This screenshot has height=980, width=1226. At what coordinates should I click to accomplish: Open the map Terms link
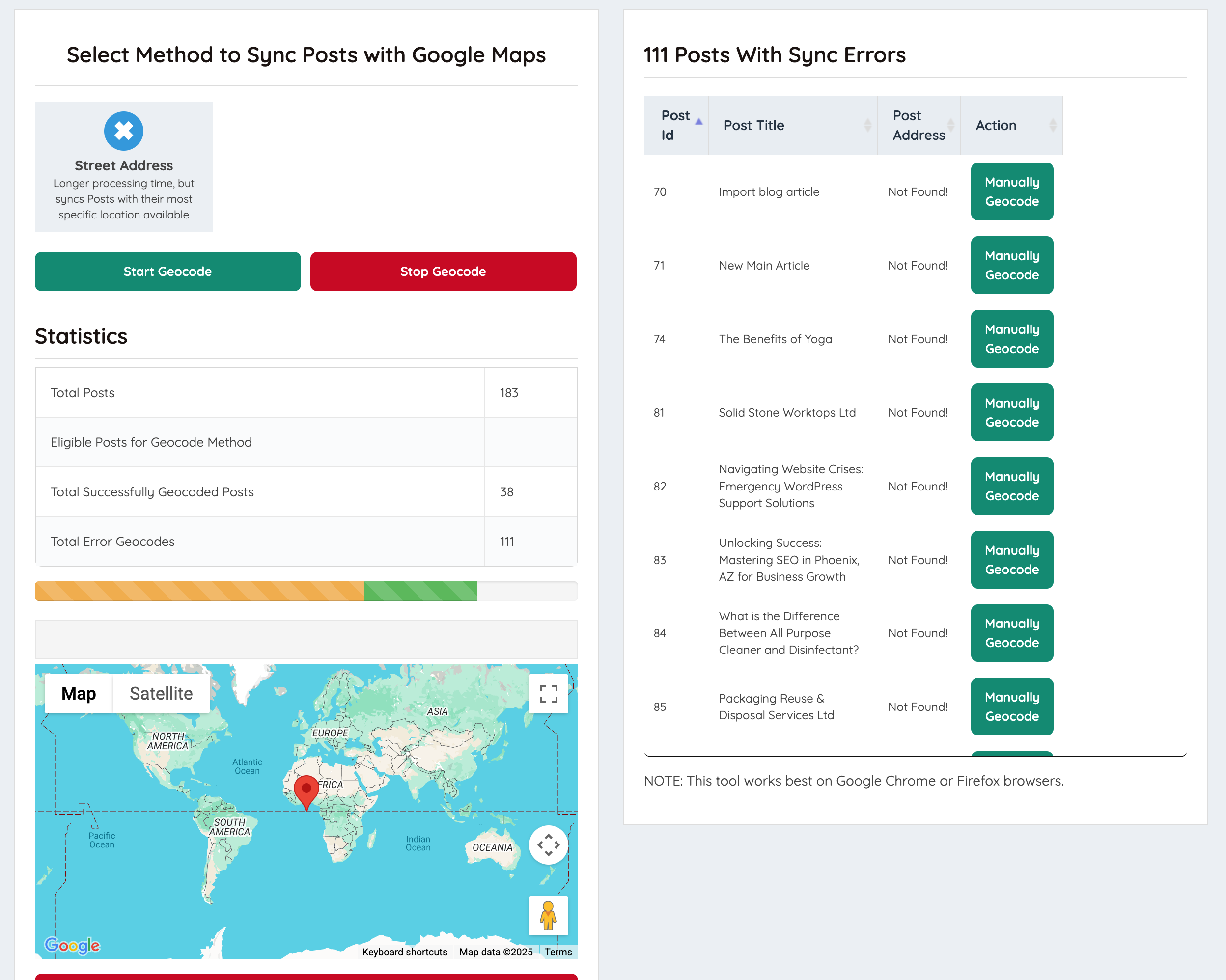click(x=558, y=952)
